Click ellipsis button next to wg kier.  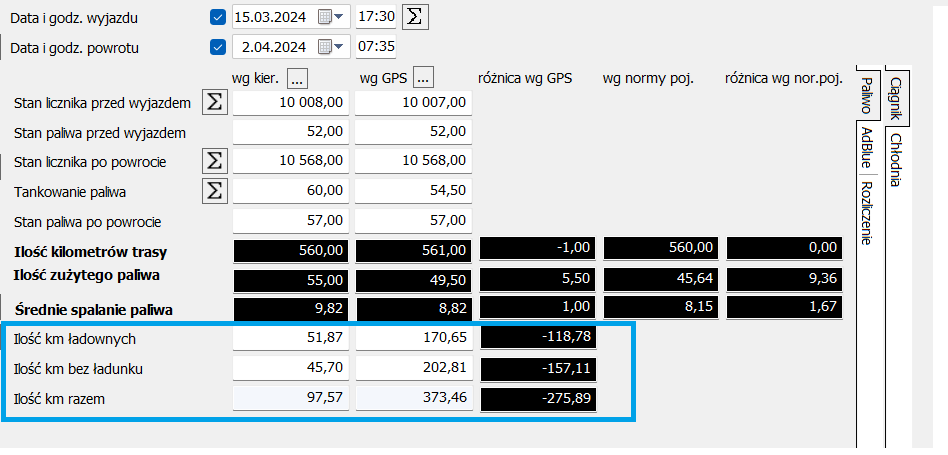pos(298,77)
